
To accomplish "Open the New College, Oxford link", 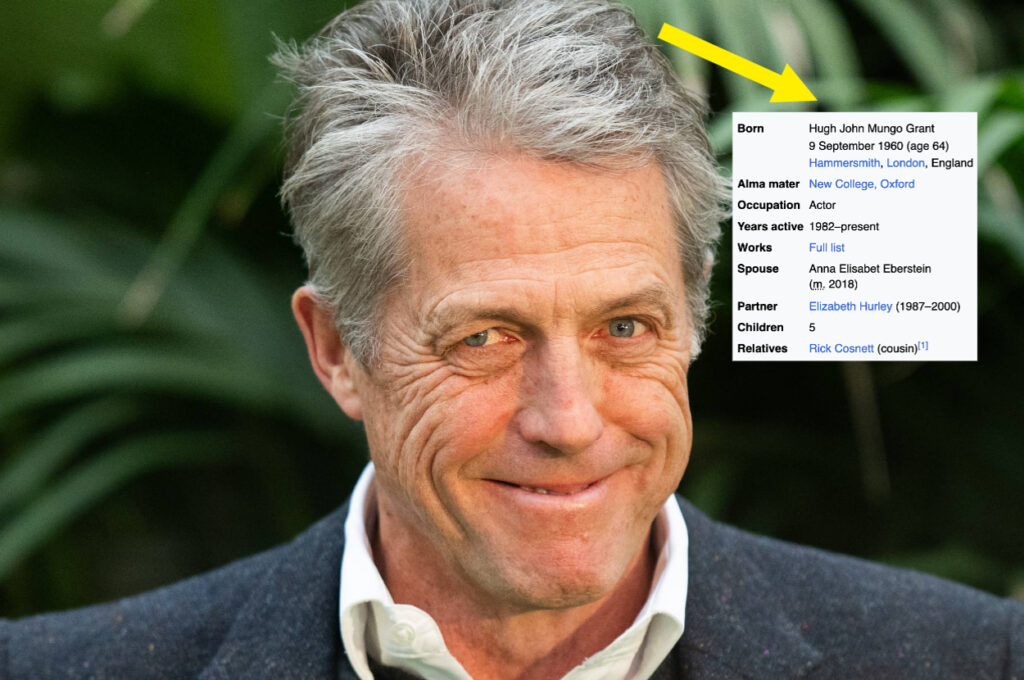I will pyautogui.click(x=861, y=184).
